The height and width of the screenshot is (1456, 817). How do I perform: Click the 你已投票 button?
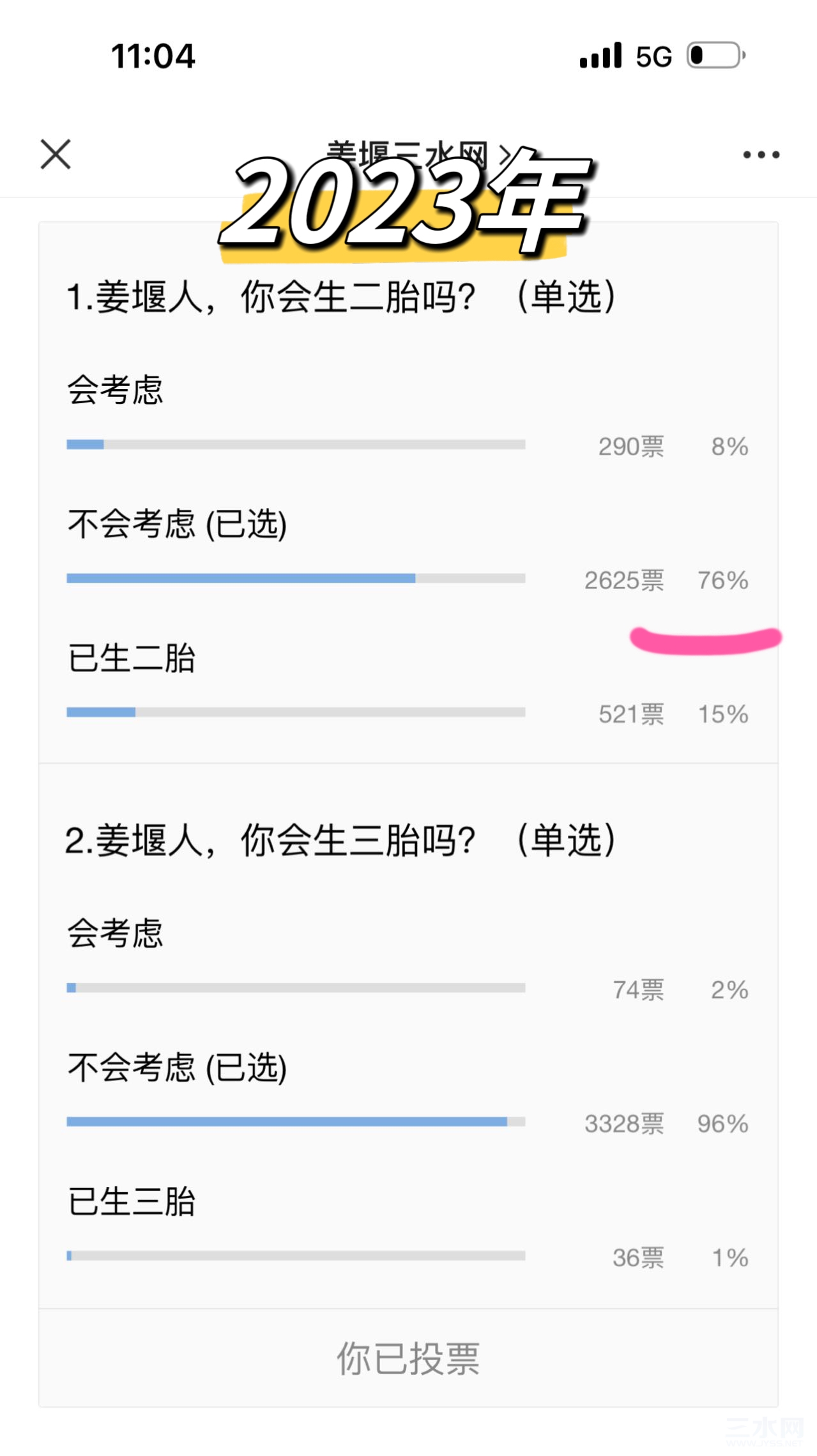tap(408, 1358)
